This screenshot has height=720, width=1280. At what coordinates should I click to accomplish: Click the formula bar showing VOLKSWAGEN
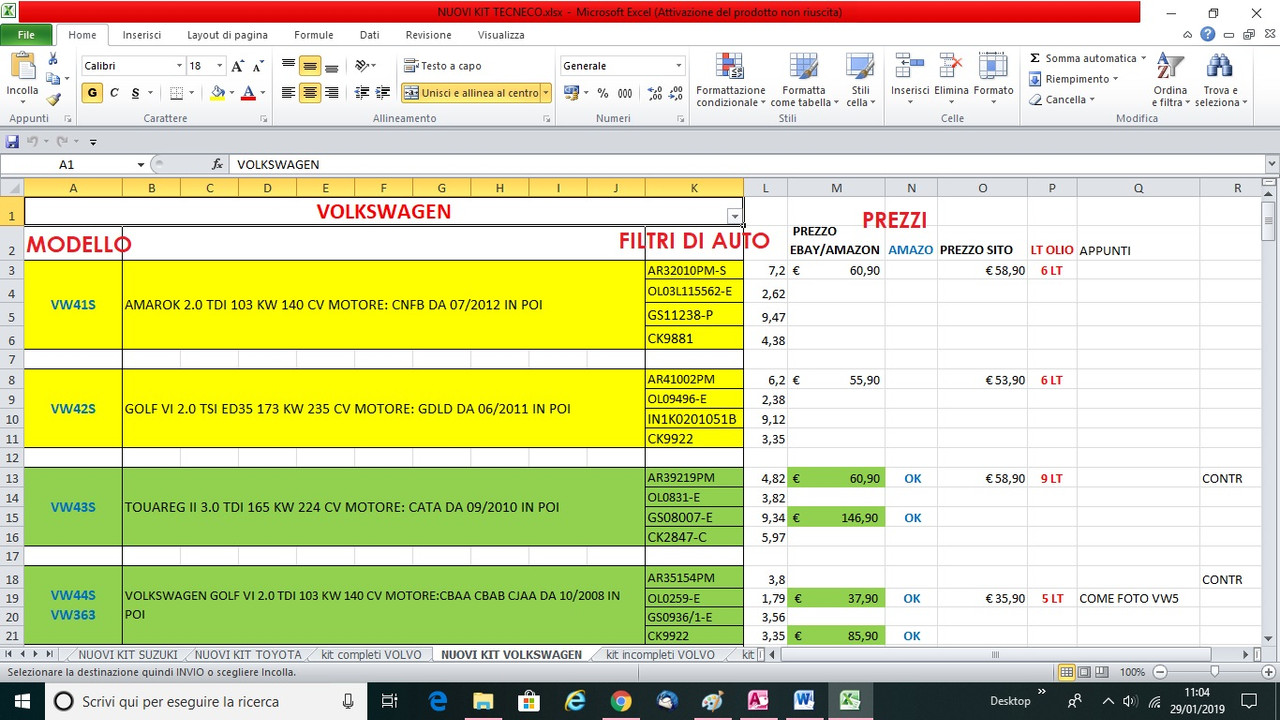pyautogui.click(x=746, y=164)
